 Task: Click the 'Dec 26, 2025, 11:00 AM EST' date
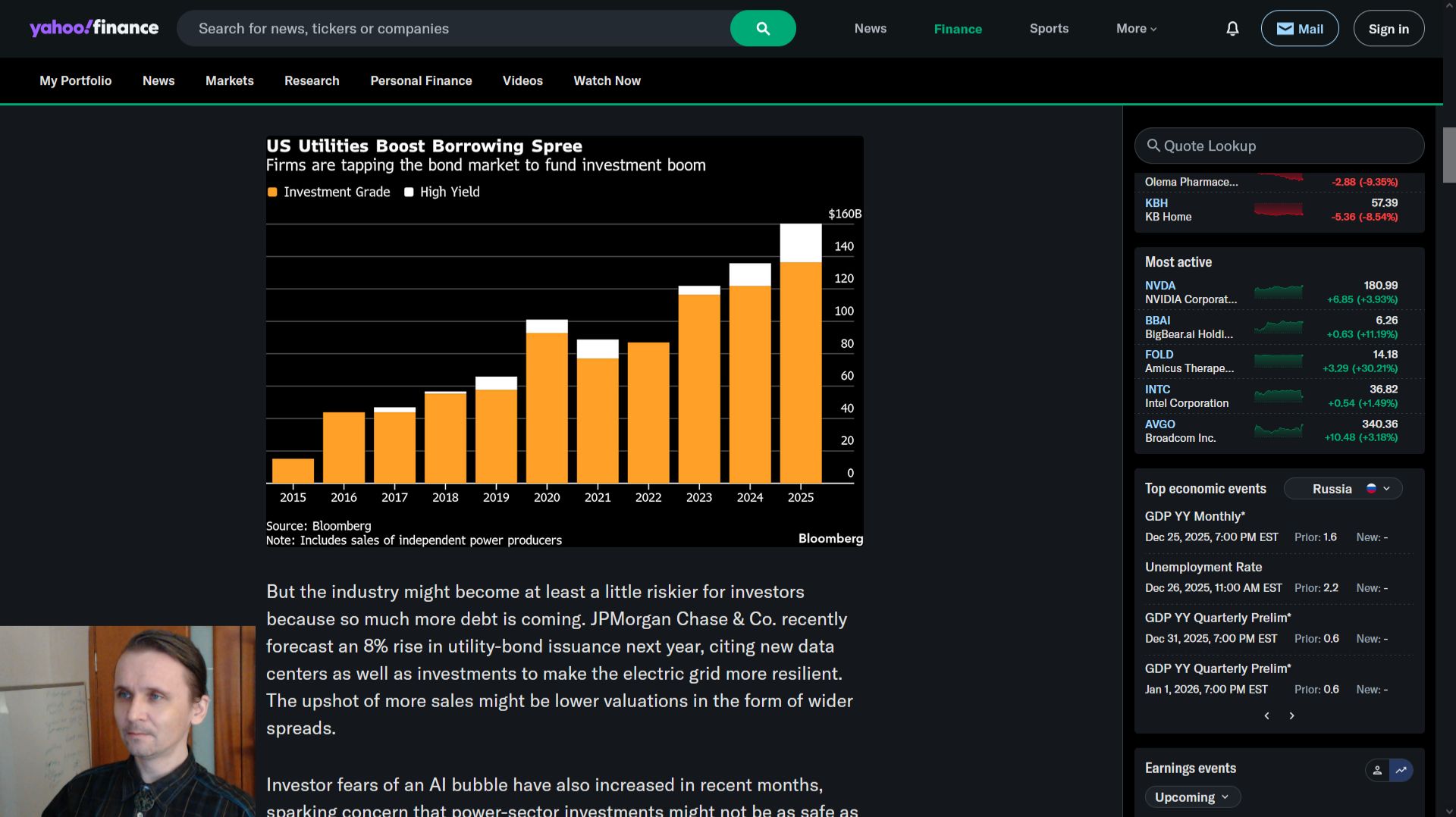1213,588
